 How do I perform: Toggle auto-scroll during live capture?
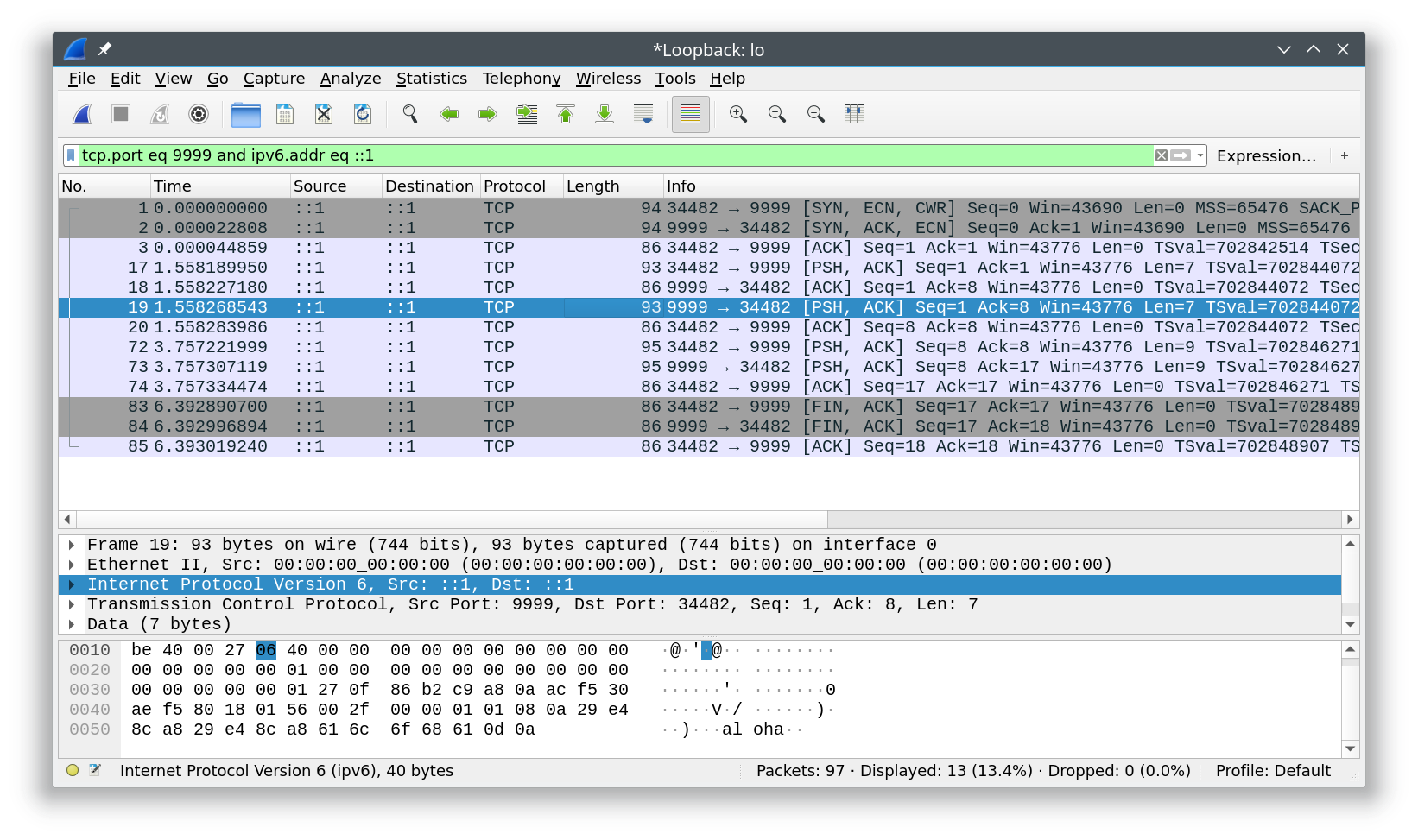(643, 114)
